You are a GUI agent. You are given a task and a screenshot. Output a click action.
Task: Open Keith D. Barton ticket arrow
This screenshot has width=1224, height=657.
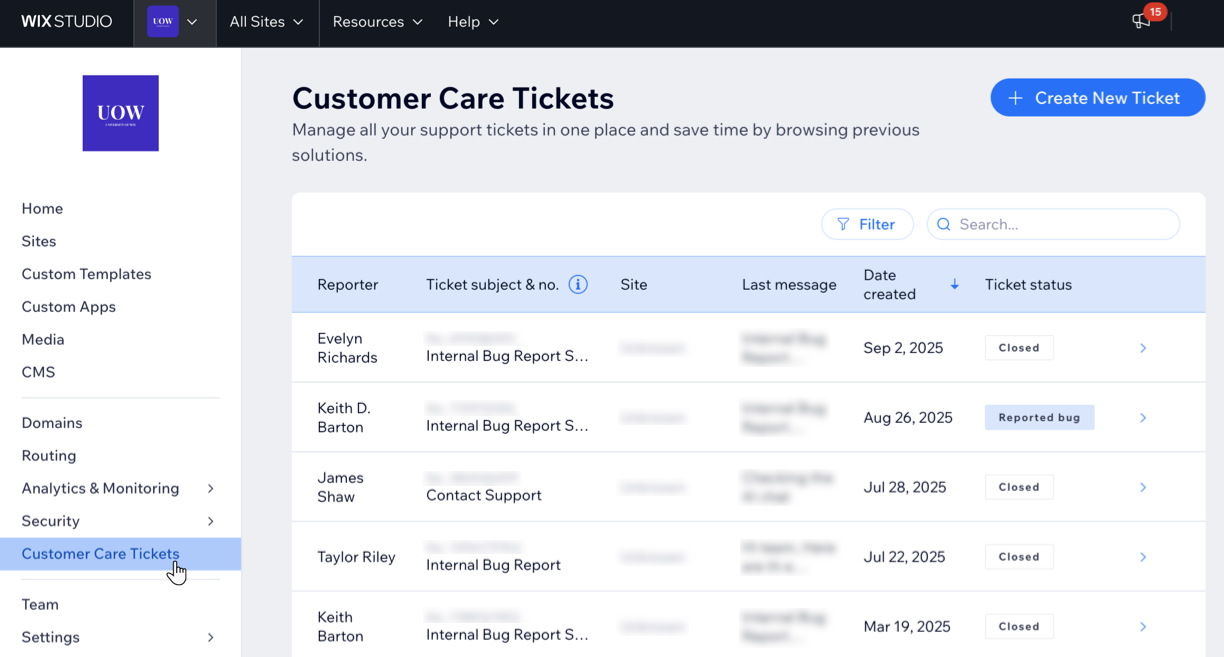(1142, 418)
